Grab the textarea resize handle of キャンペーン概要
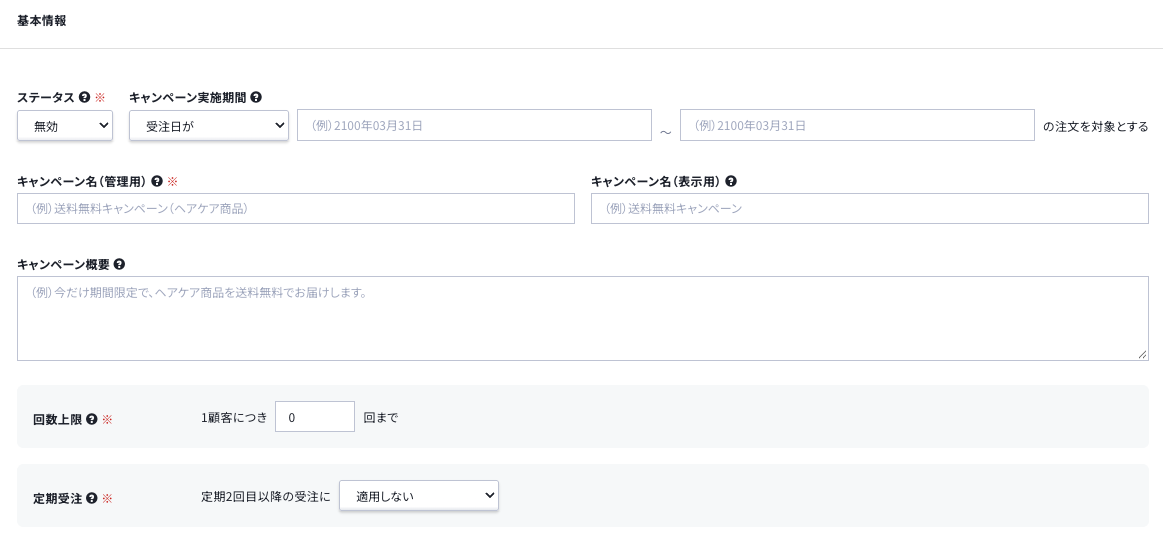This screenshot has height=536, width=1163. (x=1142, y=355)
